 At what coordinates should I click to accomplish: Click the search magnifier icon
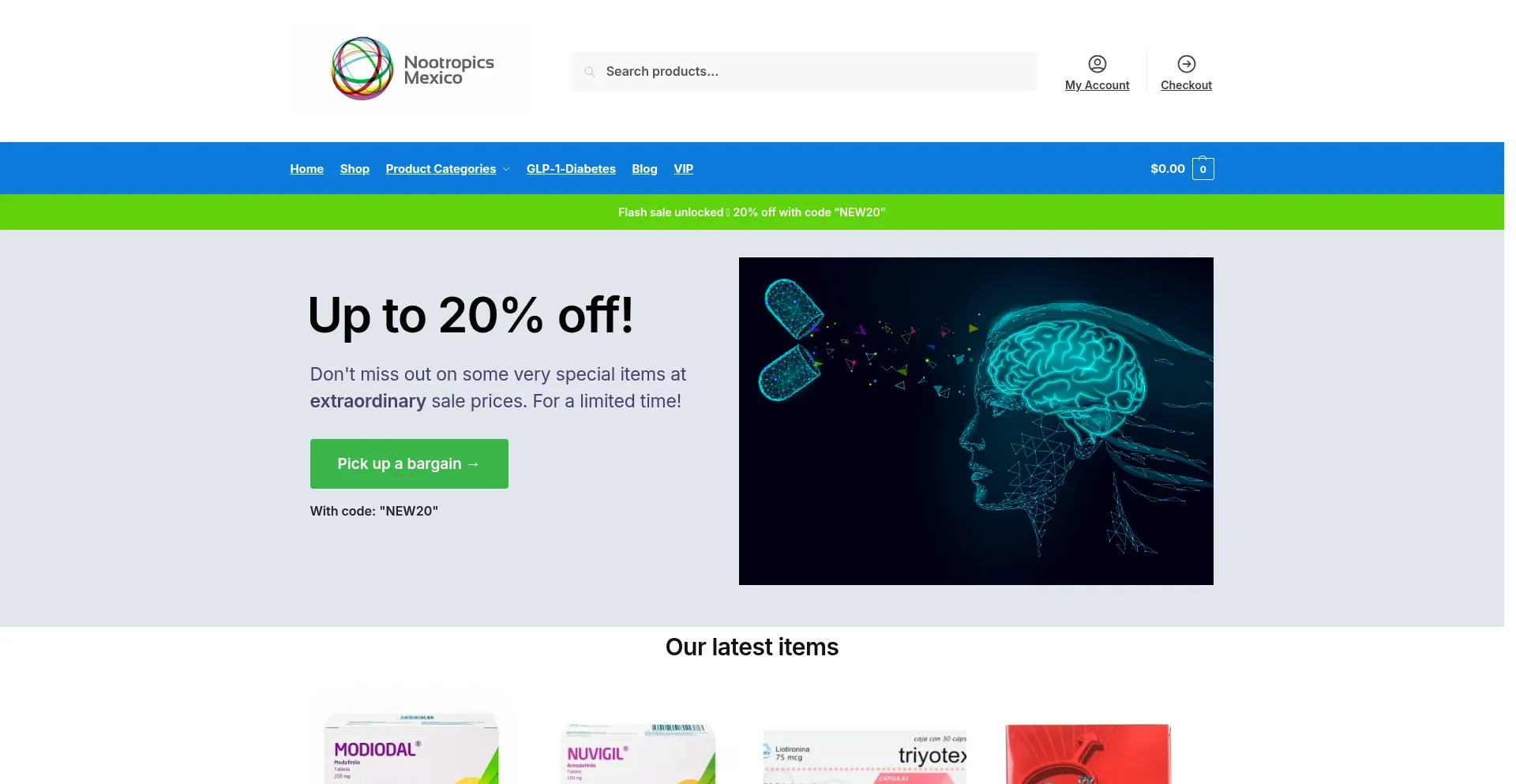point(589,72)
